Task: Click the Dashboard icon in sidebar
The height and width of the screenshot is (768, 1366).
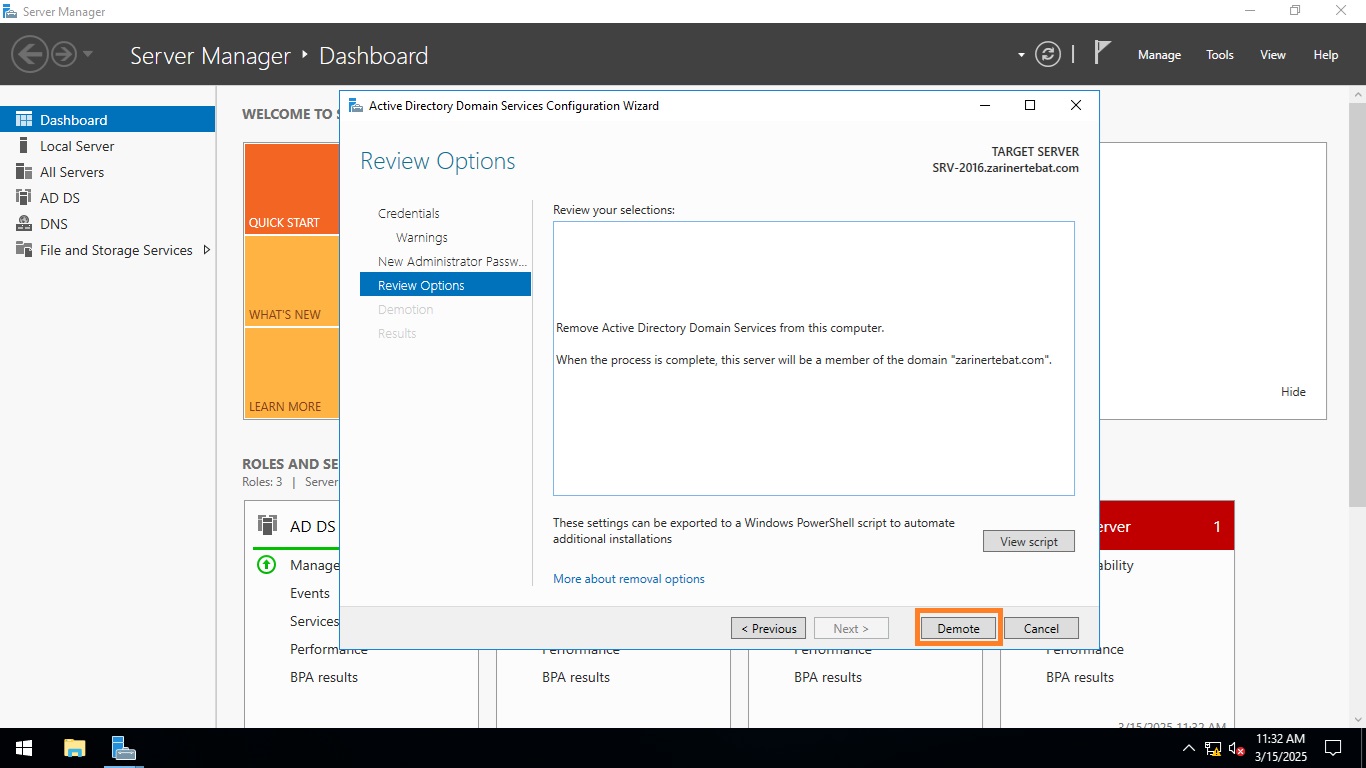Action: click(24, 119)
